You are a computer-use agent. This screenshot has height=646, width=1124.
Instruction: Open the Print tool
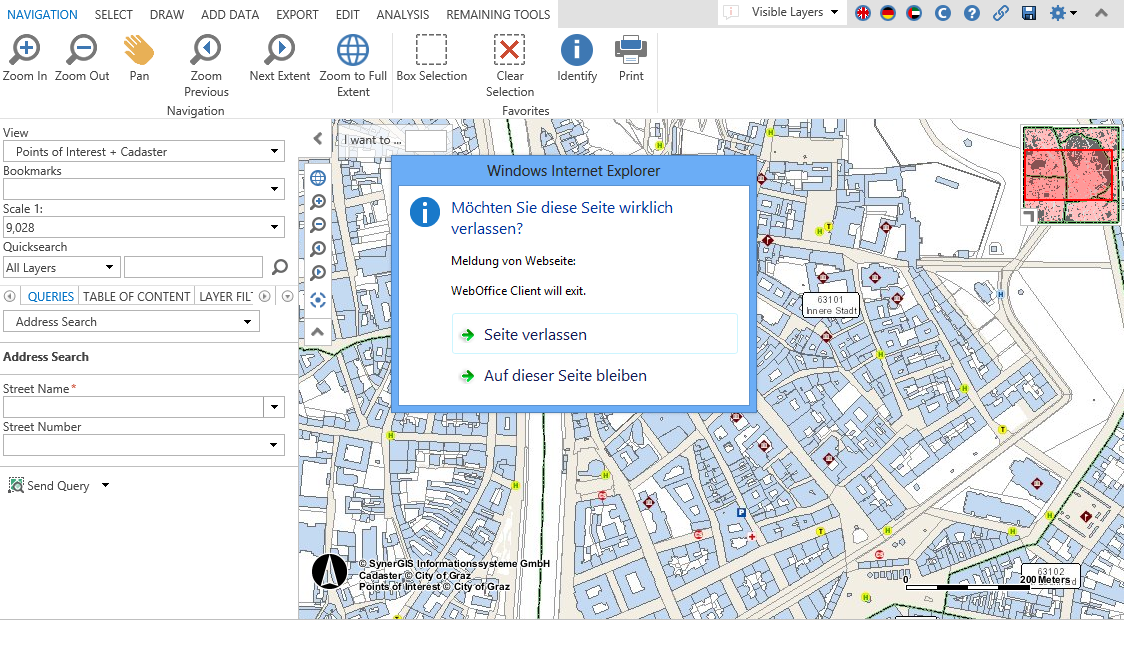tap(631, 58)
